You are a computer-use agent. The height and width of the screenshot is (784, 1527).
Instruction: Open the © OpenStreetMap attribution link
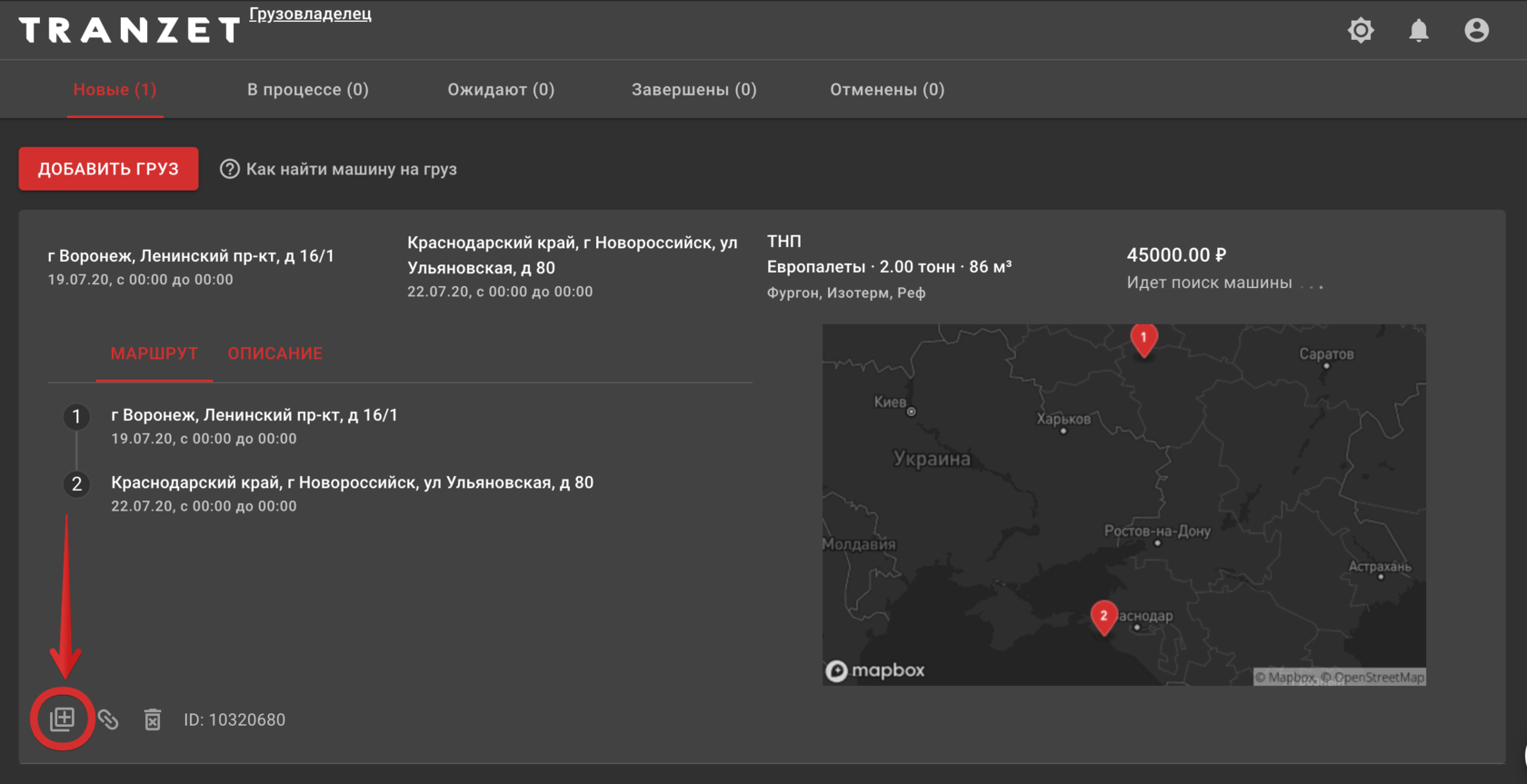coord(1372,678)
